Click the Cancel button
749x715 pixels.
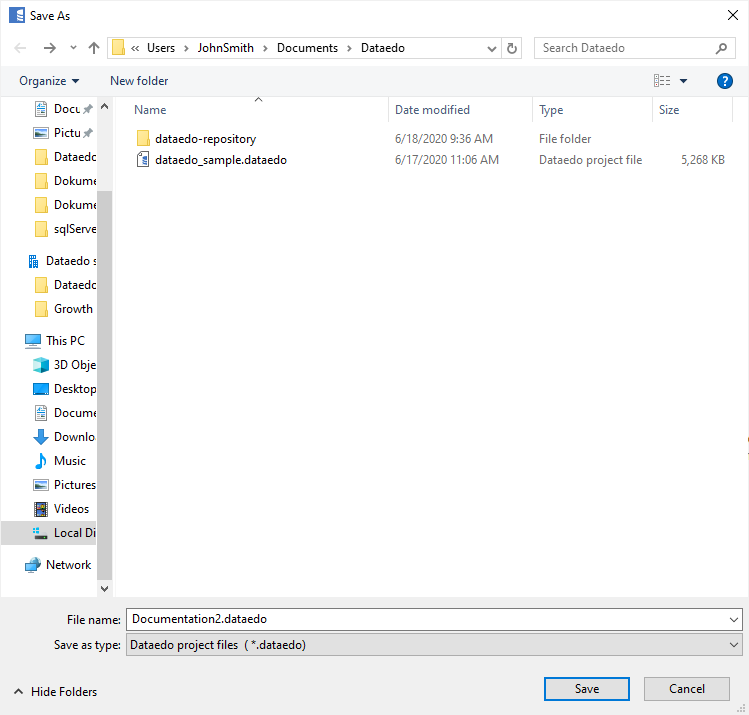coord(686,689)
